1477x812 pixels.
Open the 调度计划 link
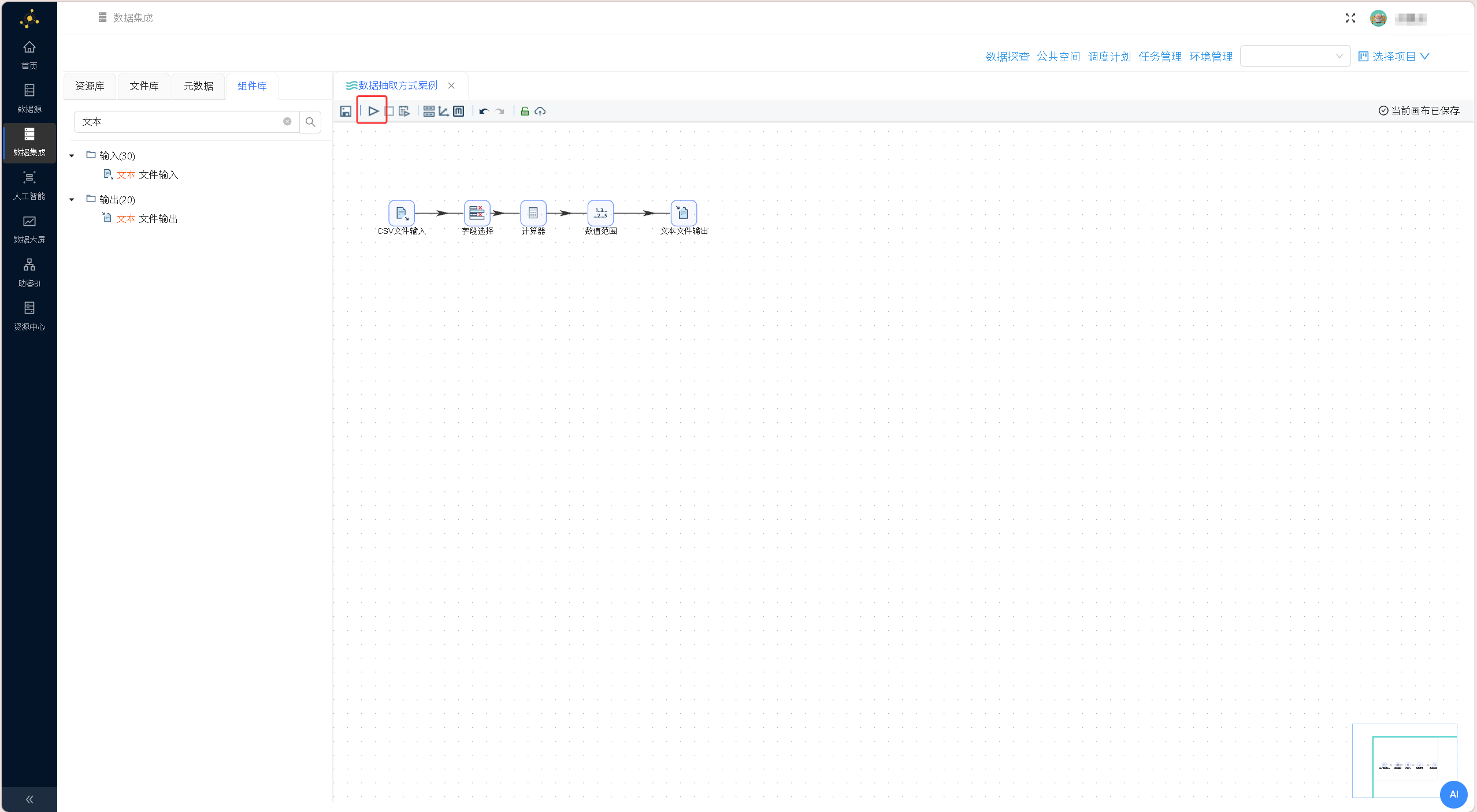click(1109, 57)
